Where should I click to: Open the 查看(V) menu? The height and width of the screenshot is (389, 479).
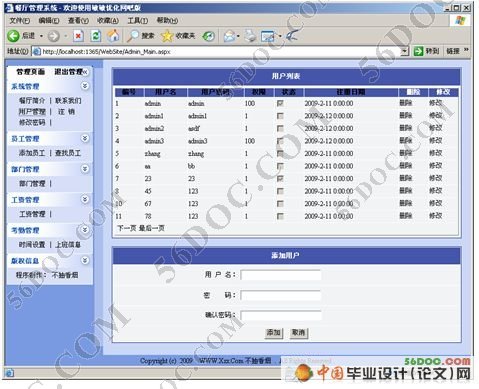point(78,21)
